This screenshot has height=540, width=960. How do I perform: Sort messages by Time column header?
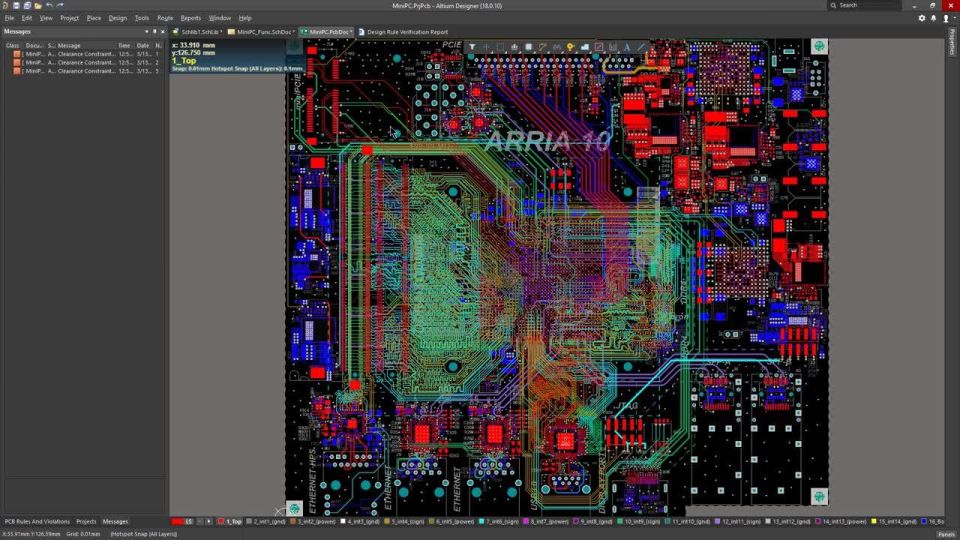pos(124,45)
